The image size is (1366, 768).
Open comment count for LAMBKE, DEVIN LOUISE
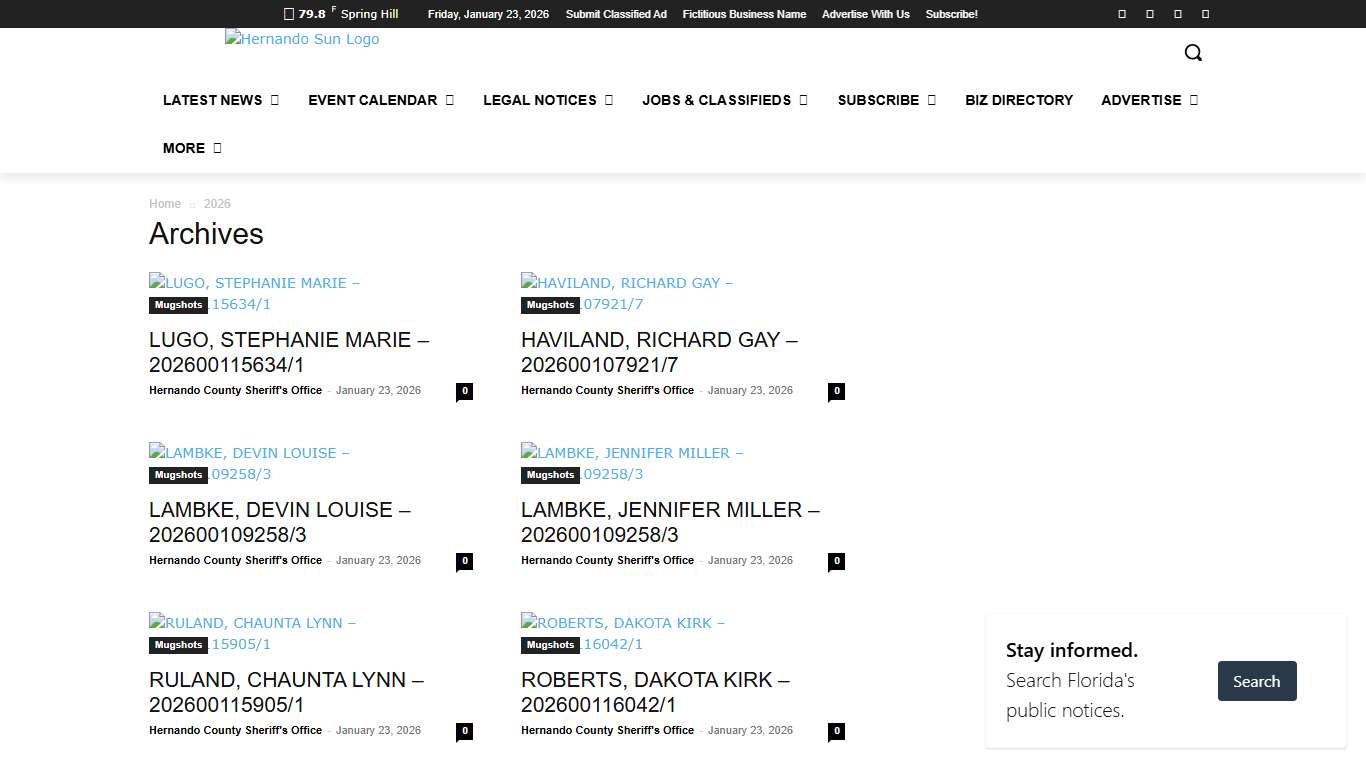(x=464, y=561)
